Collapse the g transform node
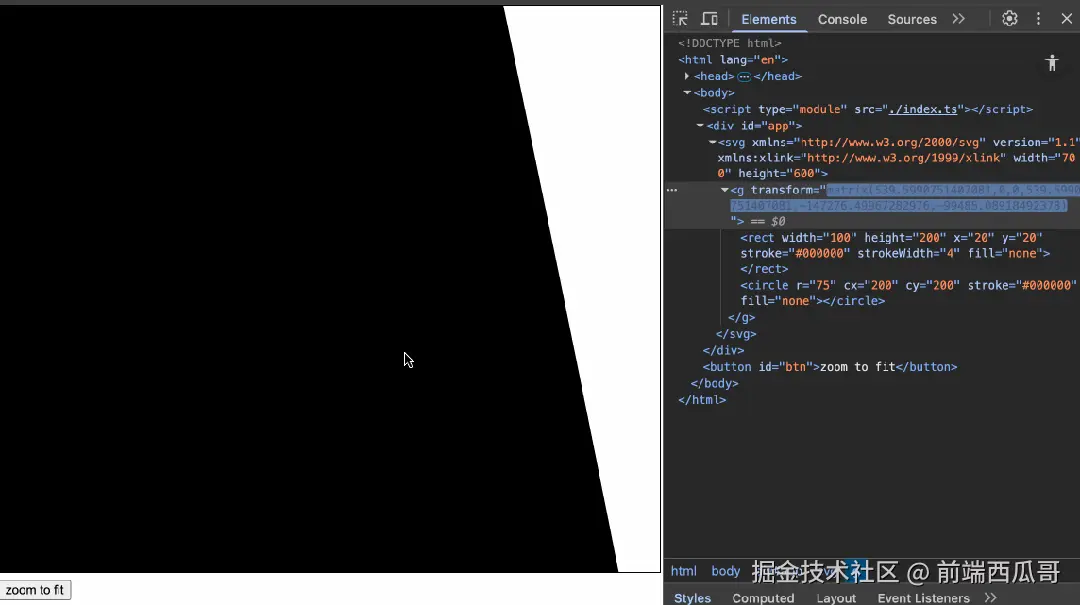1080x605 pixels. point(725,190)
